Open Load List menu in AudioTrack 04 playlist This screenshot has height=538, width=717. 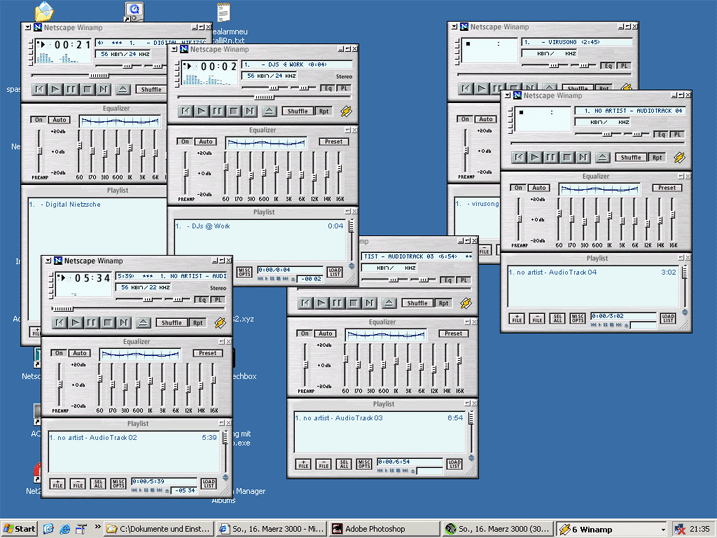[668, 318]
